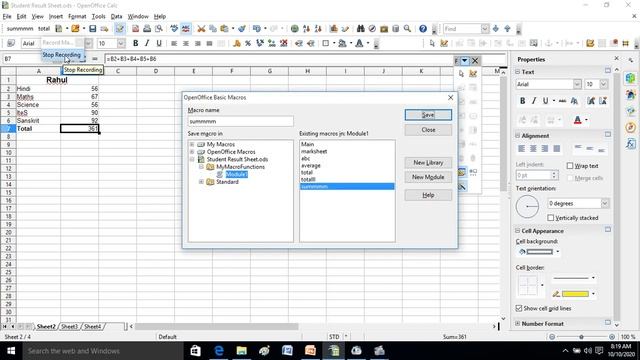Select the marksheet macro in list
Screen dimensions: 640x360
[x=314, y=151]
